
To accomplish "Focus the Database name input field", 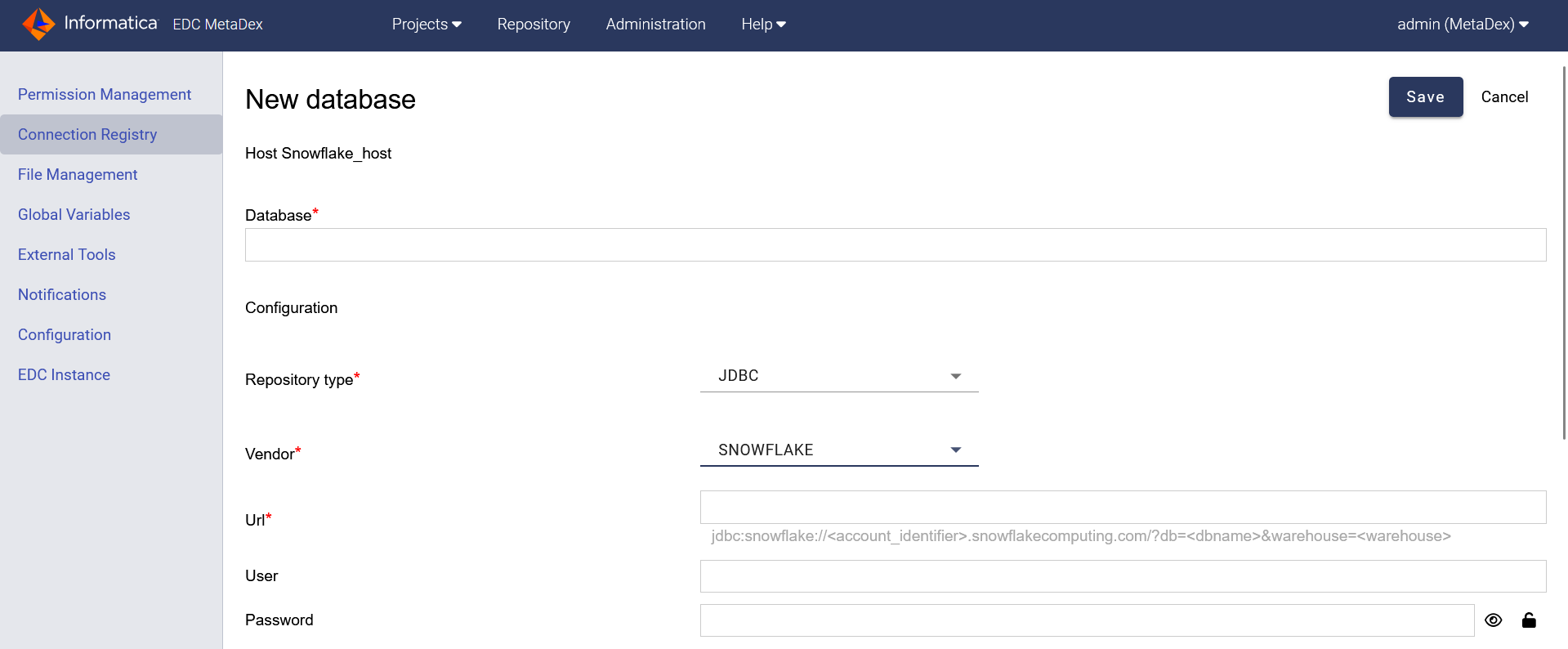I will (896, 245).
